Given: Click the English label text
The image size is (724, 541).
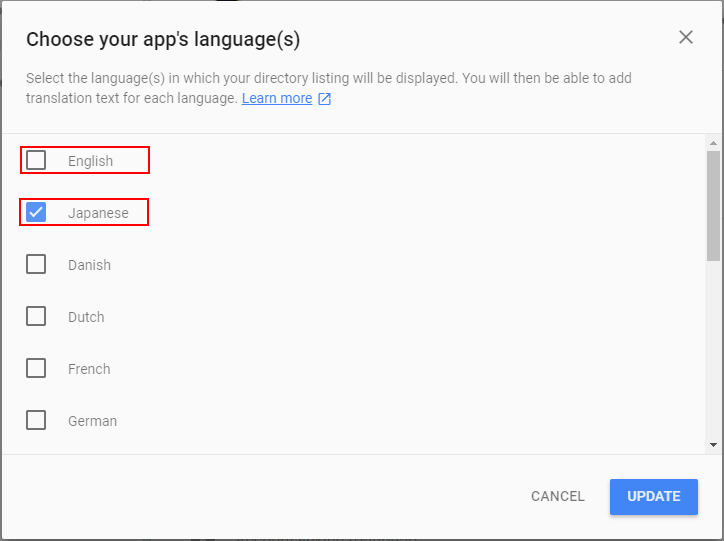Looking at the screenshot, I should tap(90, 161).
